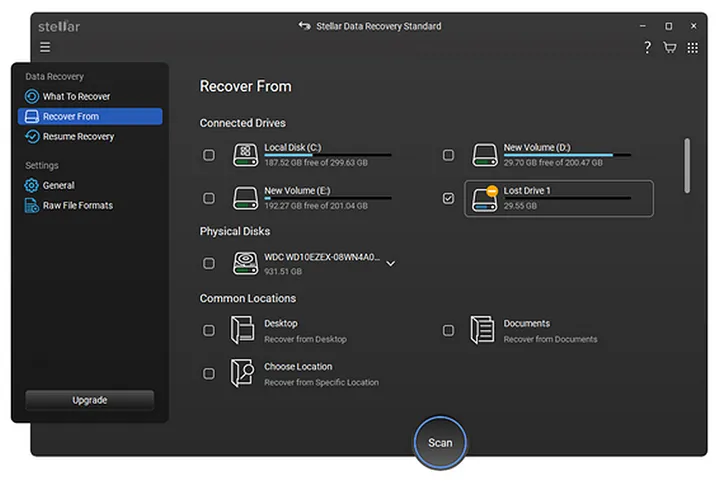Image resolution: width=720 pixels, height=481 pixels.
Task: Click the Desktop location icon
Action: (x=243, y=330)
